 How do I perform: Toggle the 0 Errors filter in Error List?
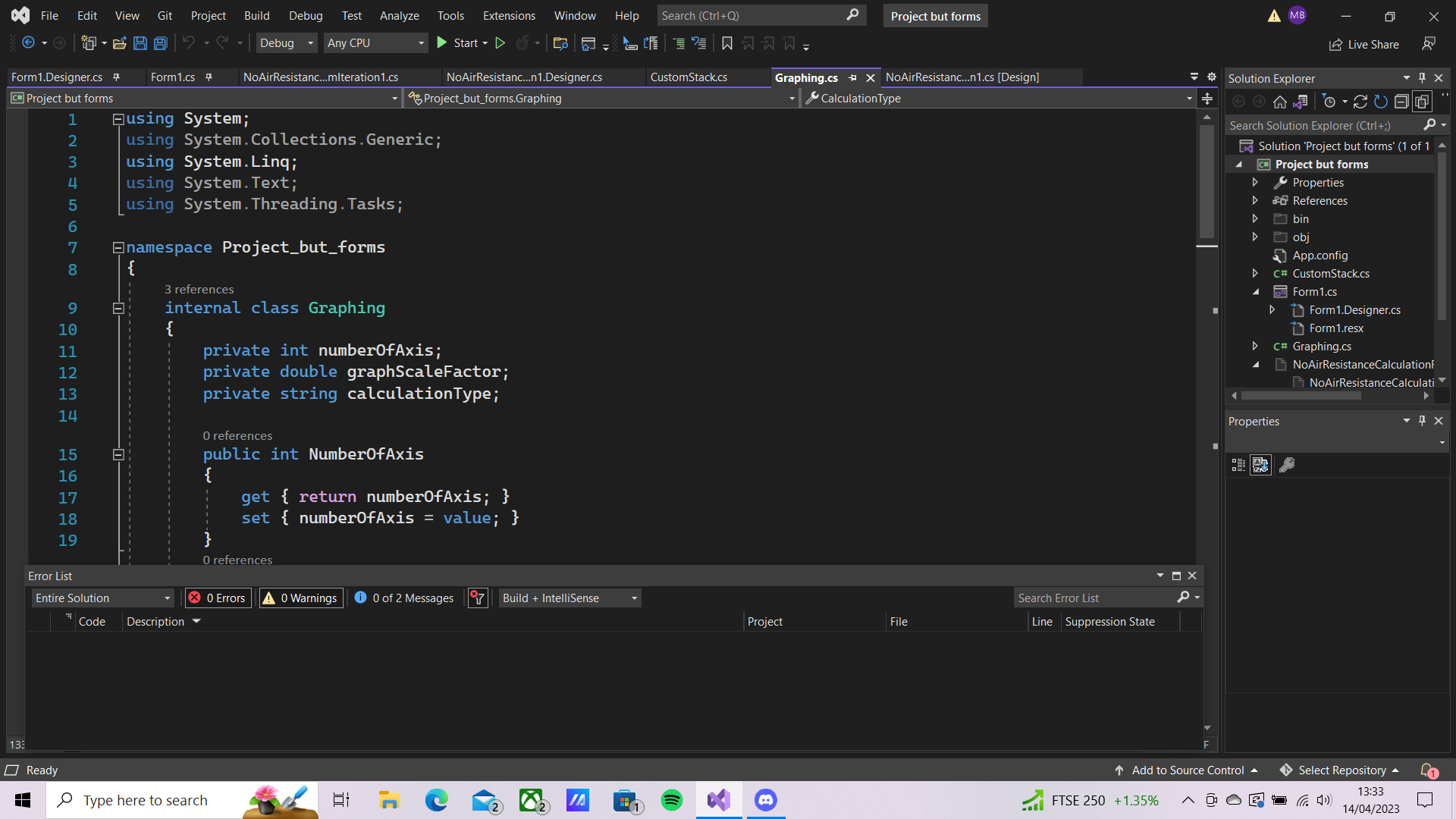pos(218,598)
